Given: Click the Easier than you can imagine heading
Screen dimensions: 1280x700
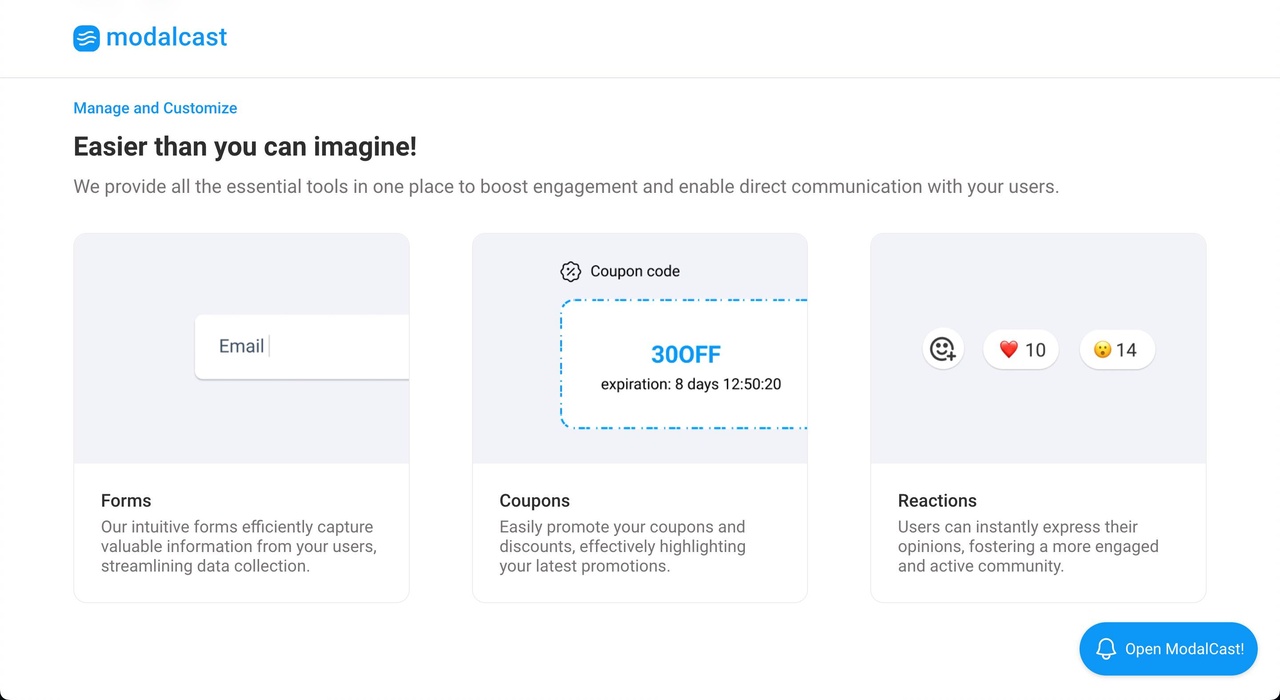Looking at the screenshot, I should (x=245, y=147).
